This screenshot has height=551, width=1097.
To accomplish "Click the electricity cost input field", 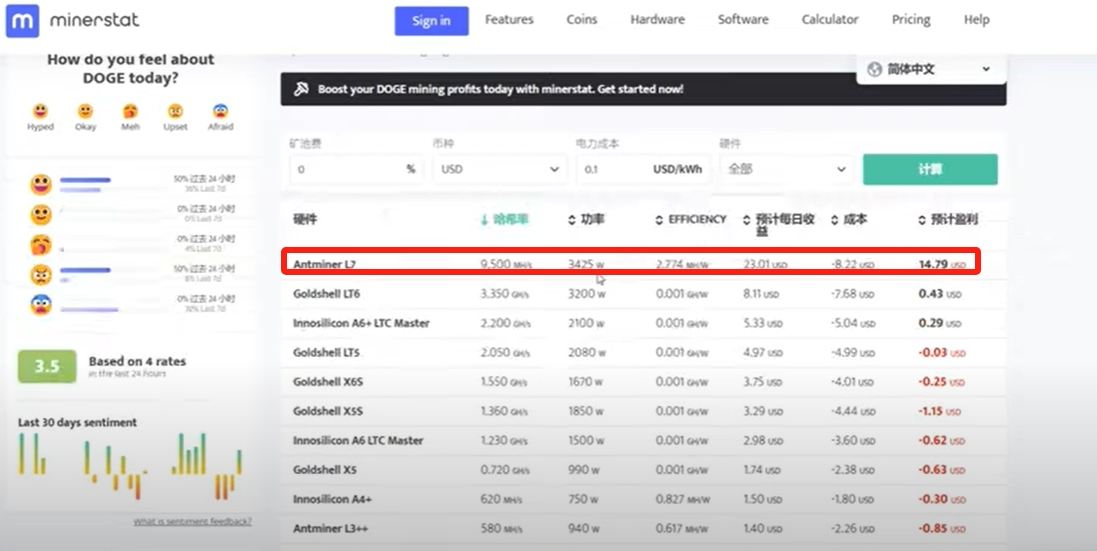I will click(x=643, y=169).
